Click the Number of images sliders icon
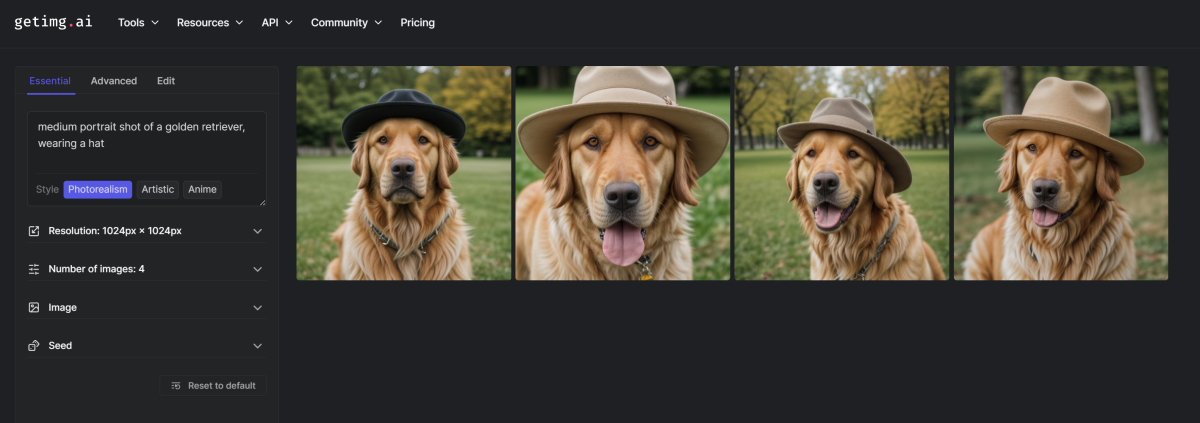 (34, 269)
